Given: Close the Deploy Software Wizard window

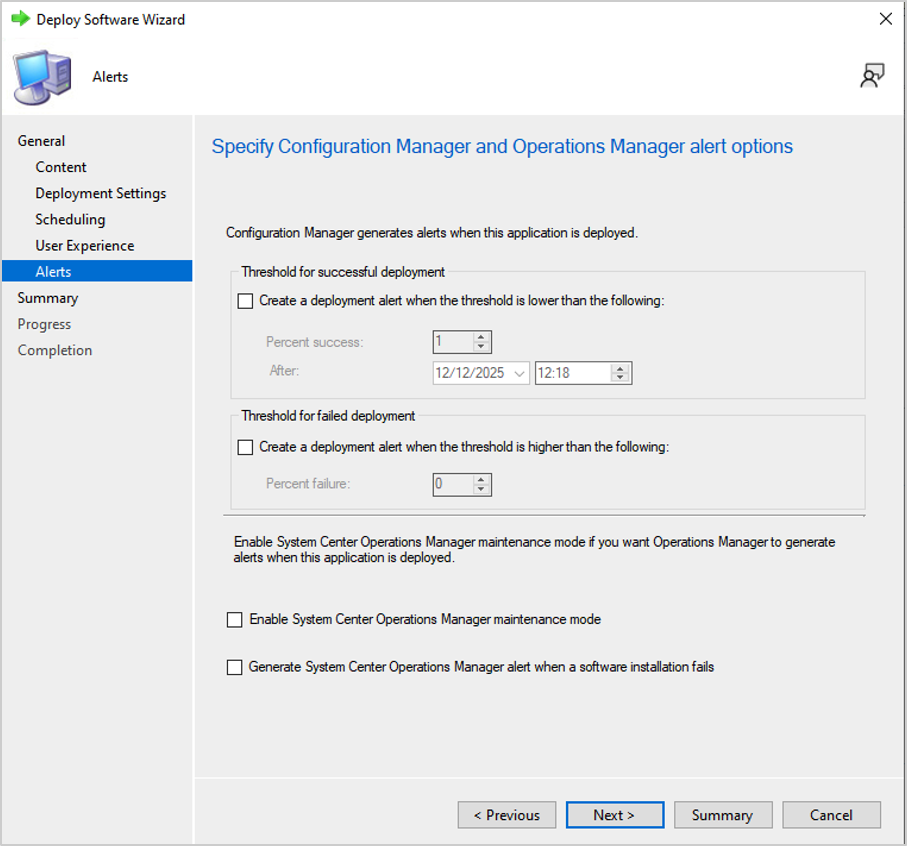Looking at the screenshot, I should pyautogui.click(x=885, y=19).
